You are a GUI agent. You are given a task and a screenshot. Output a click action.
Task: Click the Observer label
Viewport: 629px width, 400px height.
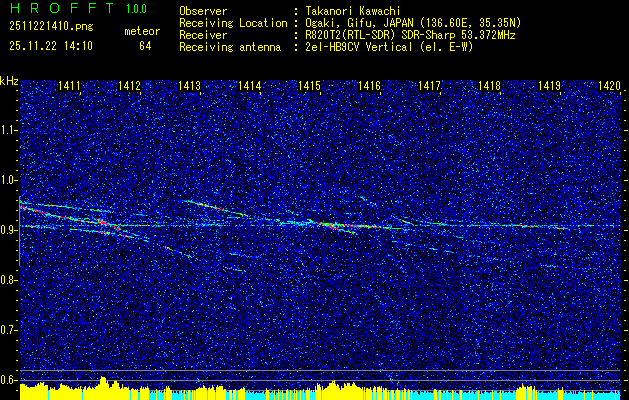click(203, 11)
